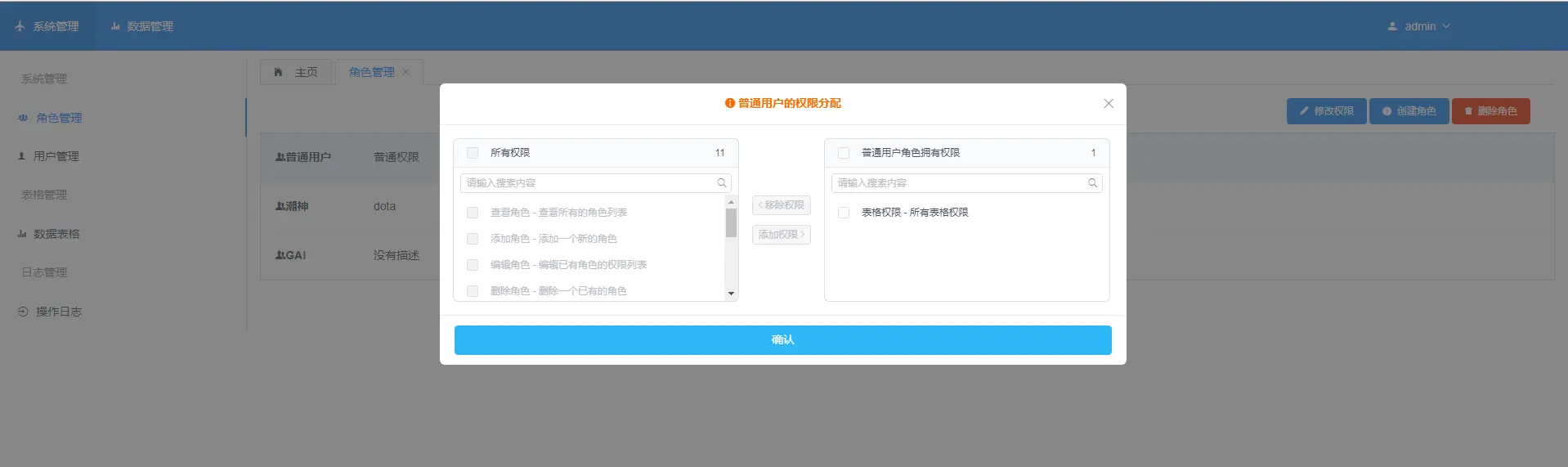This screenshot has width=1568, height=467.
Task: Click the 普通权限 description cell
Action: pyautogui.click(x=396, y=157)
